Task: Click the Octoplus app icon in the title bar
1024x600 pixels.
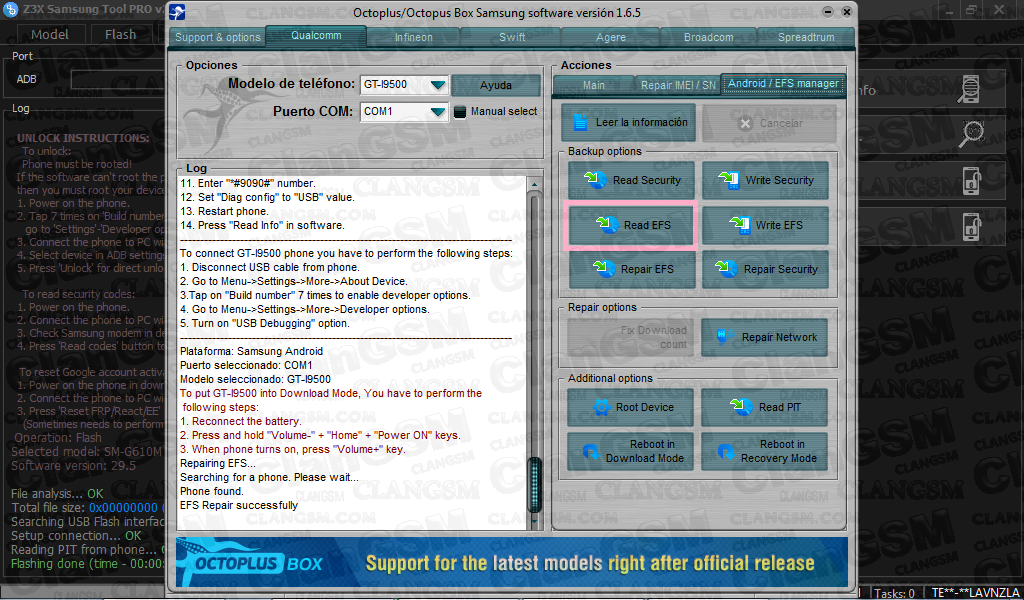Action: [177, 12]
